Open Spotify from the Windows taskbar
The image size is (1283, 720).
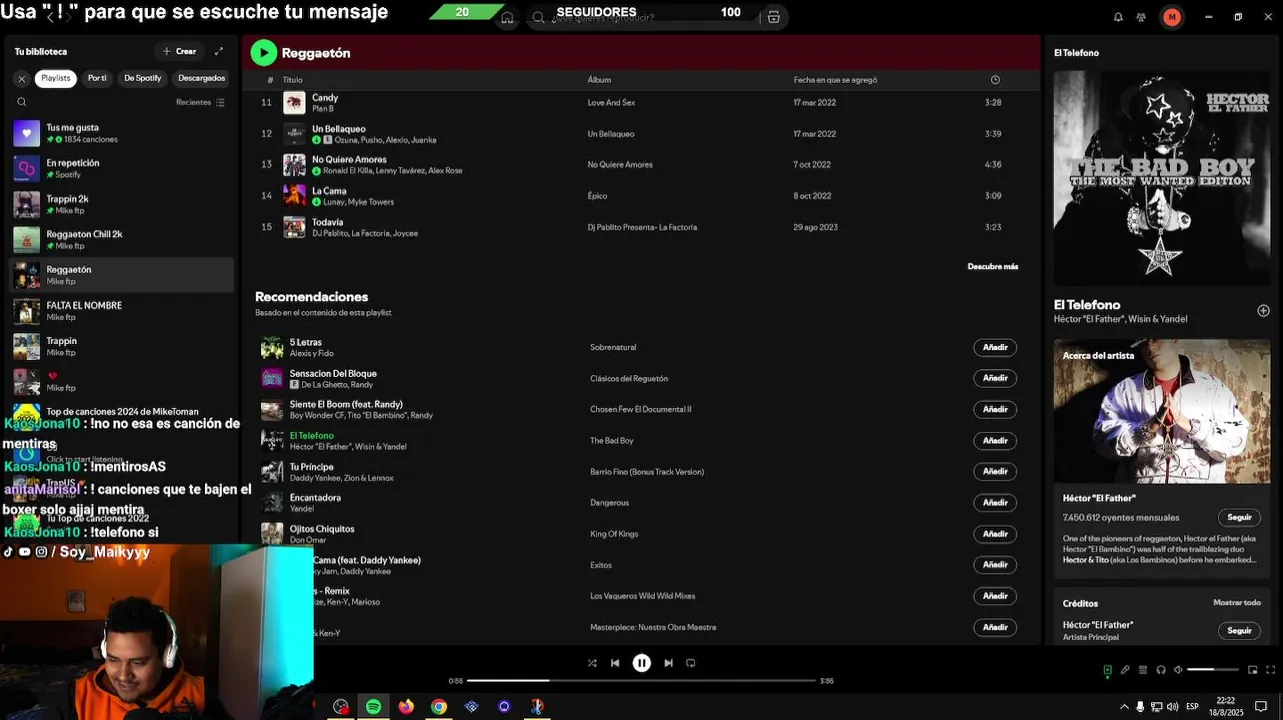373,707
